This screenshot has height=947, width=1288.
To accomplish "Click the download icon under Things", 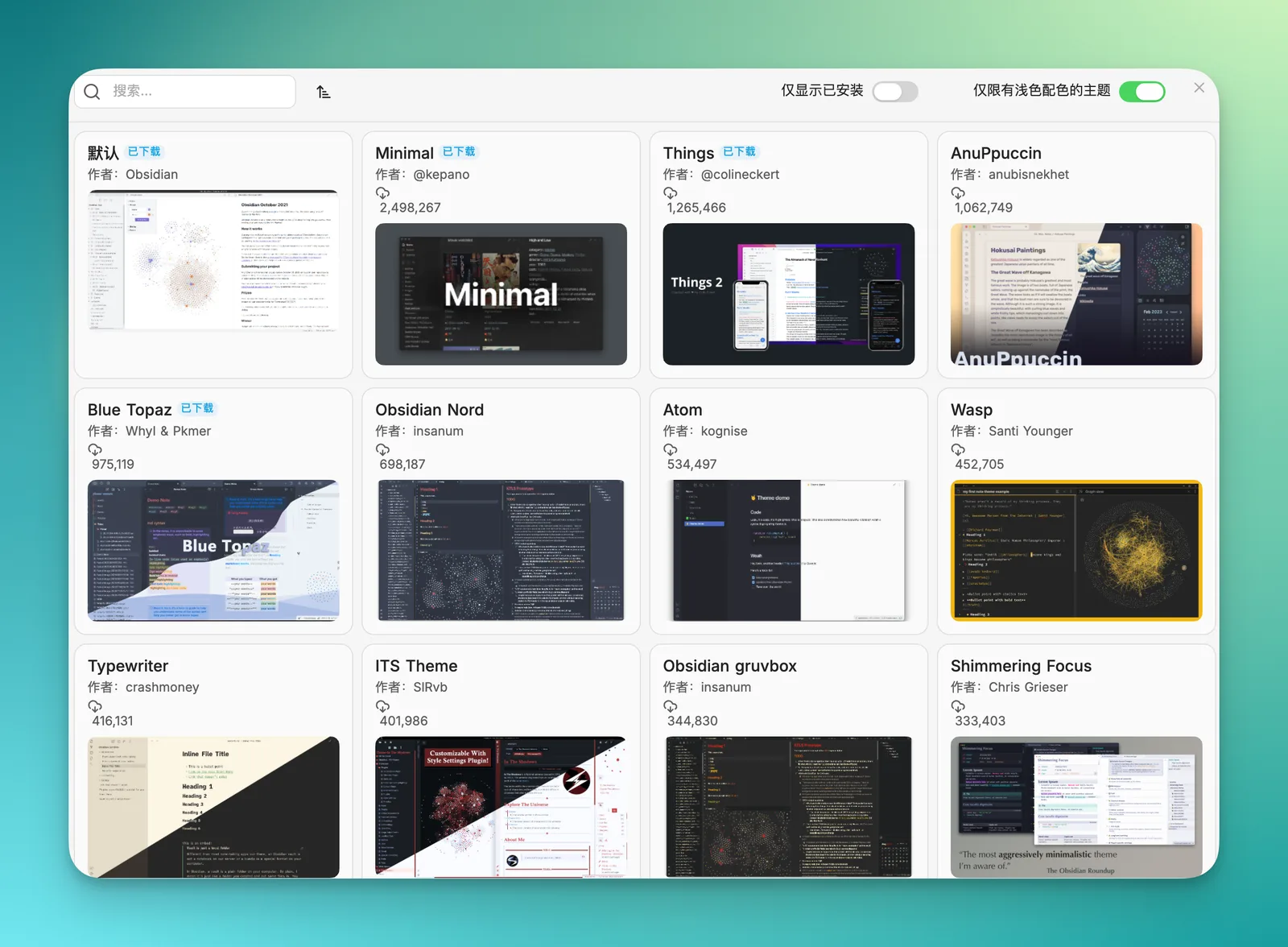I will [670, 193].
